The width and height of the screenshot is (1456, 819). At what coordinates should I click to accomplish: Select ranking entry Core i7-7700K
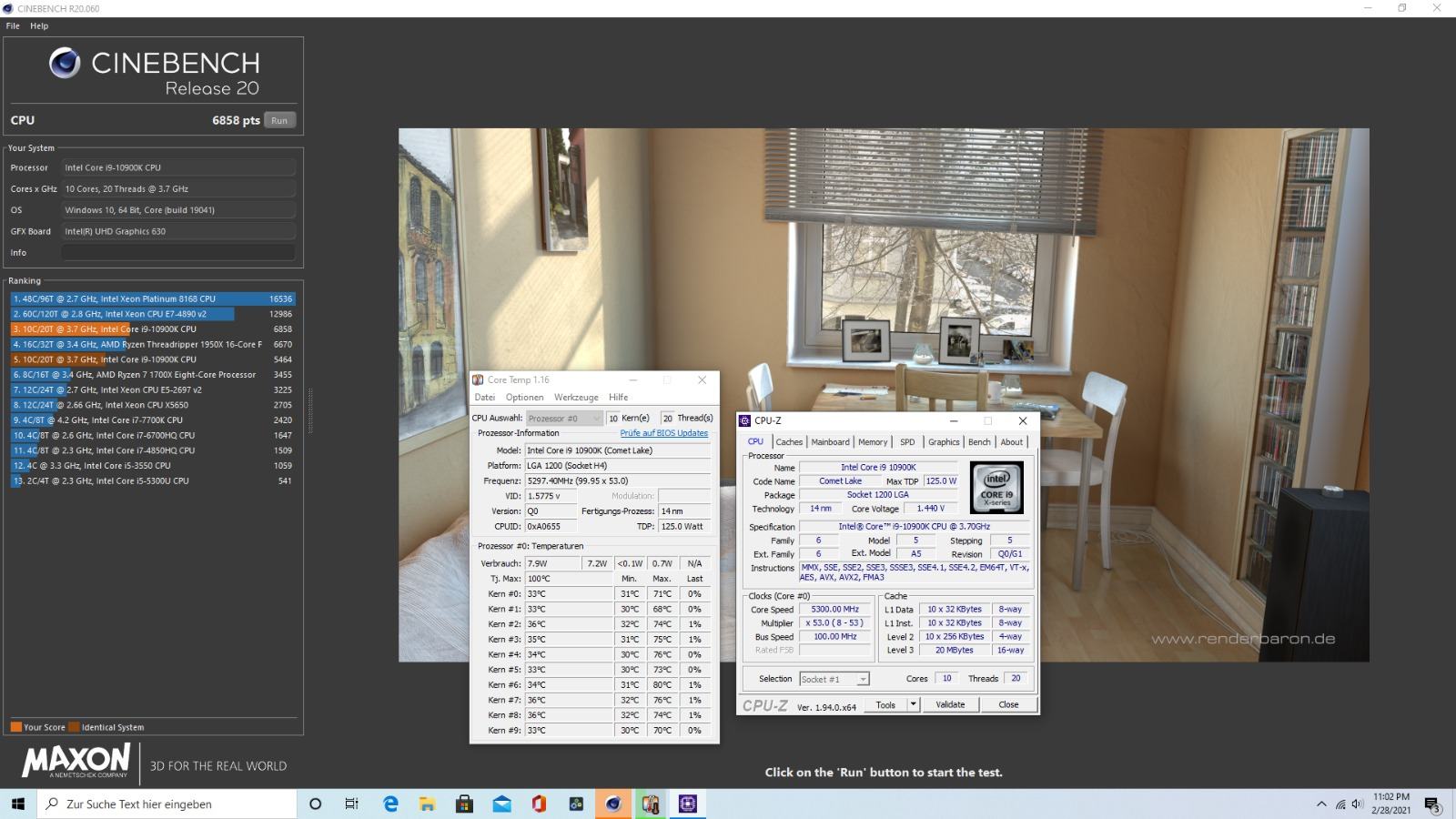(153, 420)
